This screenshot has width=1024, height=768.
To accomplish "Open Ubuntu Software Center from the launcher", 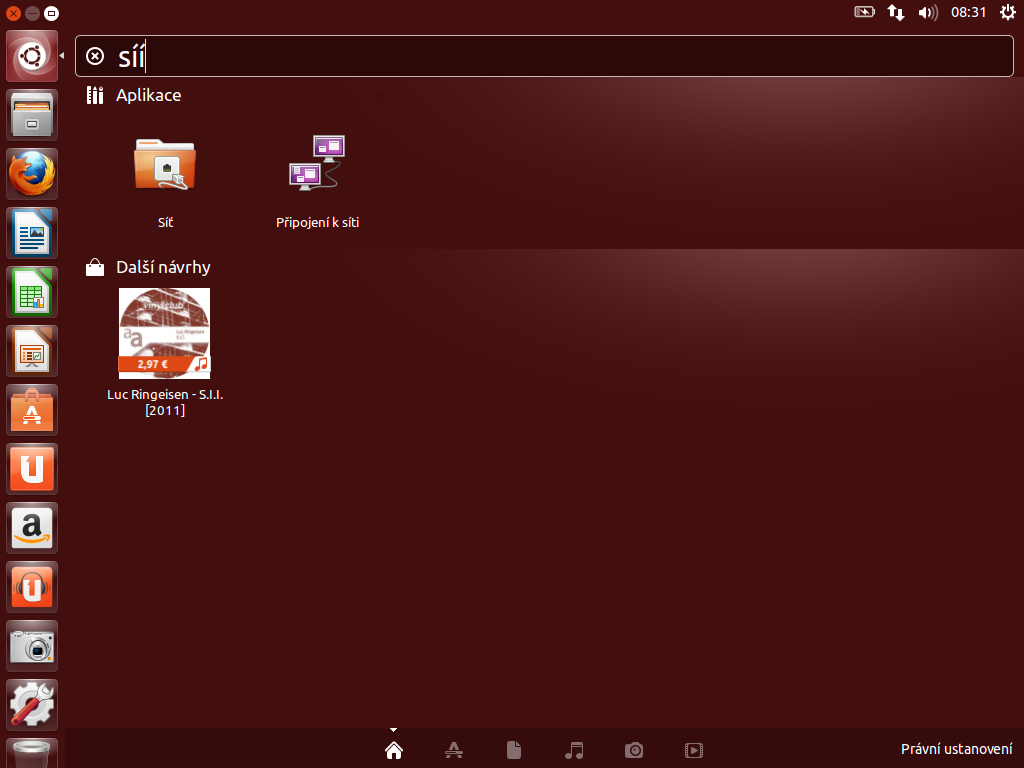I will [x=33, y=410].
